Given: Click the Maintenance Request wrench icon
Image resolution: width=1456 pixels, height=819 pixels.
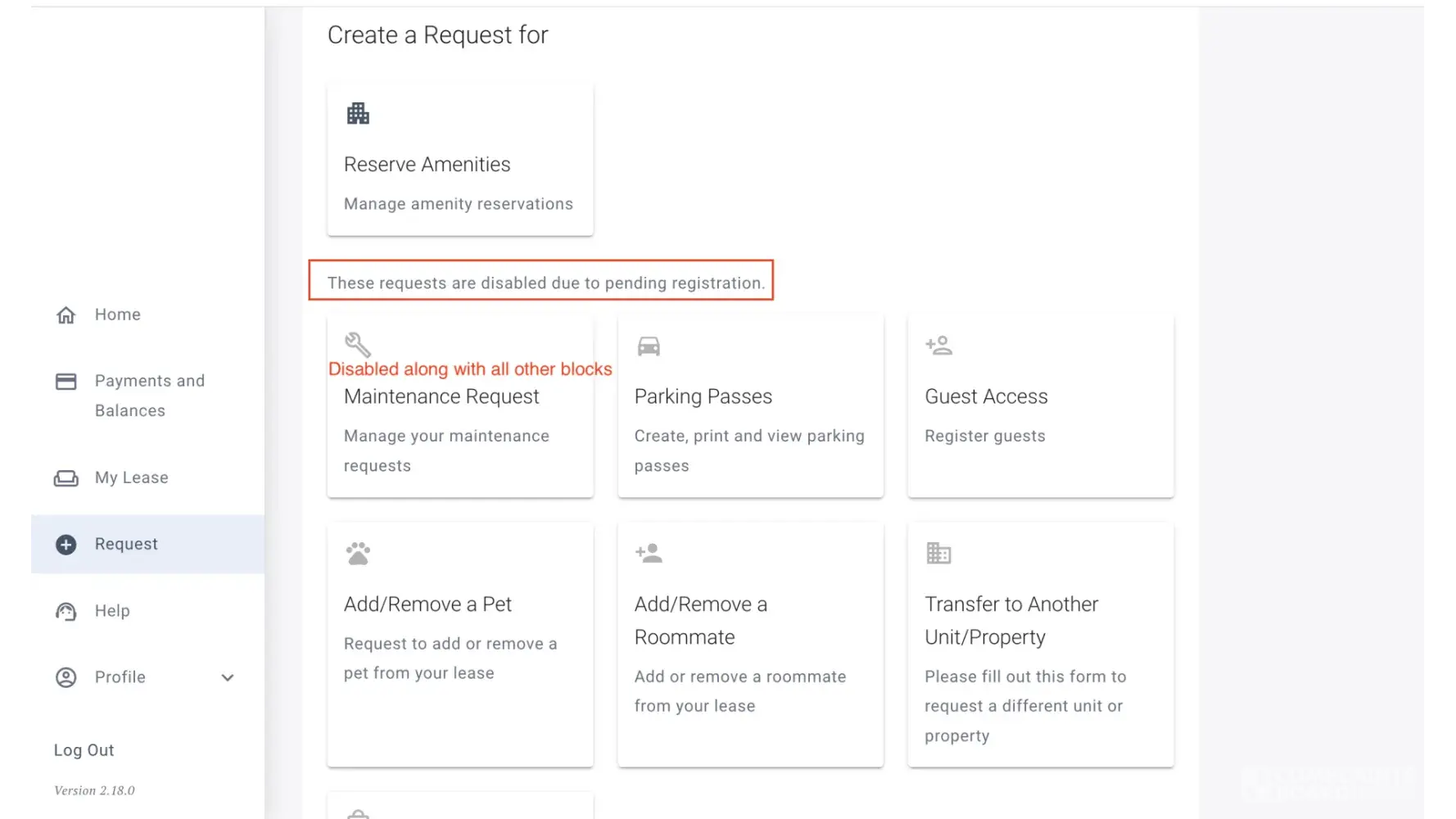Looking at the screenshot, I should click(358, 345).
